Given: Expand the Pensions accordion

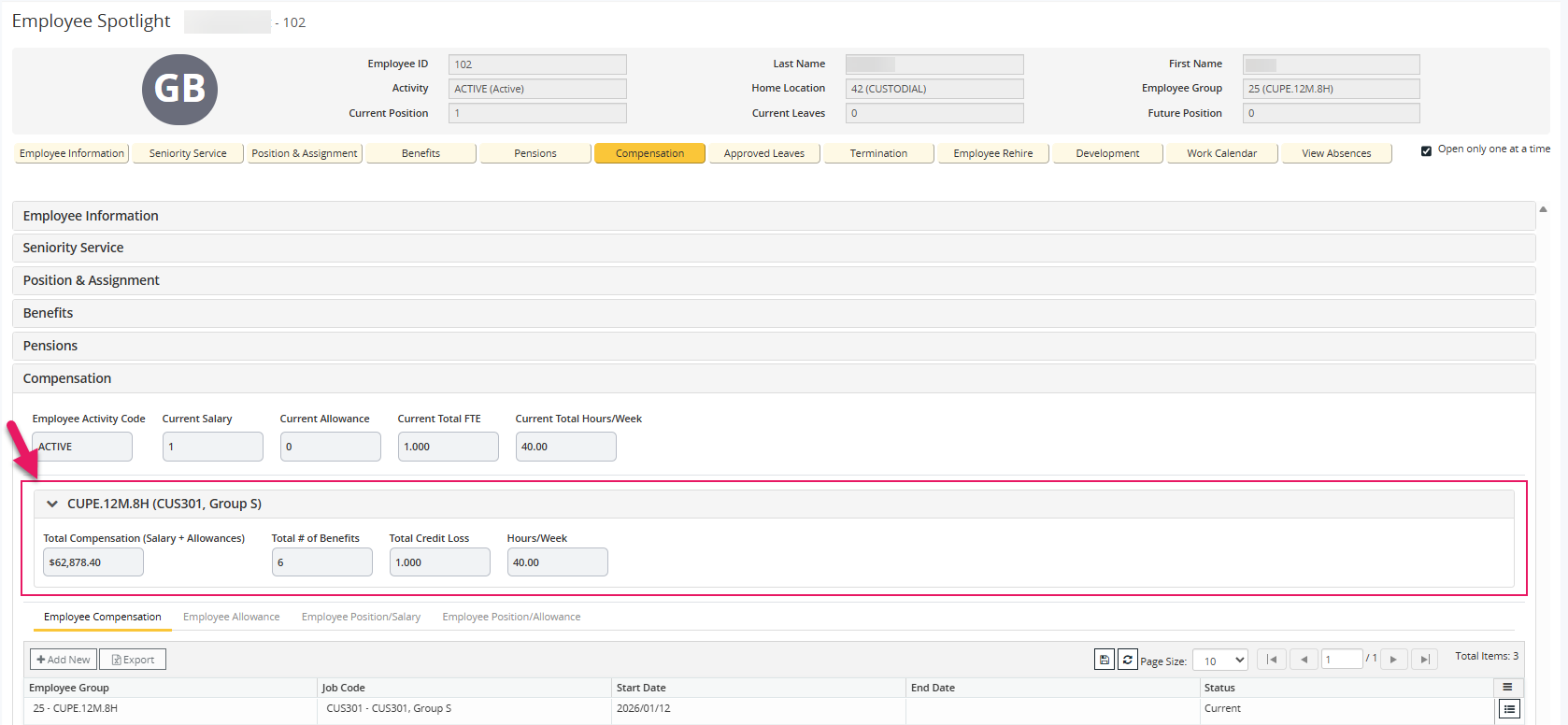Looking at the screenshot, I should 774,346.
